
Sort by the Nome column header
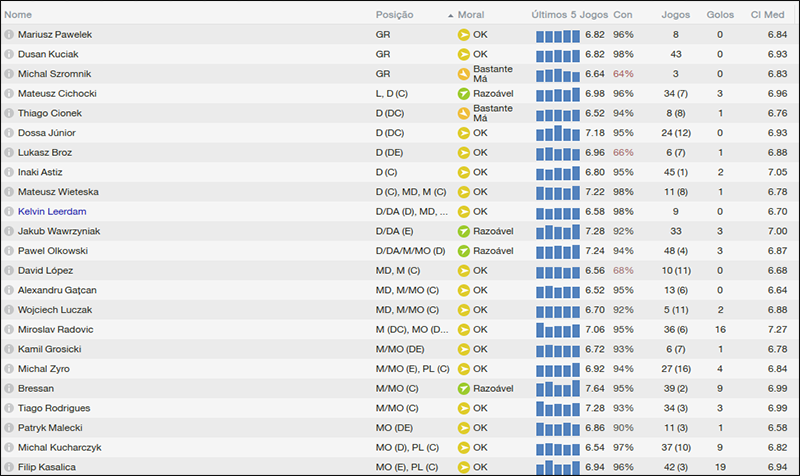[18, 16]
